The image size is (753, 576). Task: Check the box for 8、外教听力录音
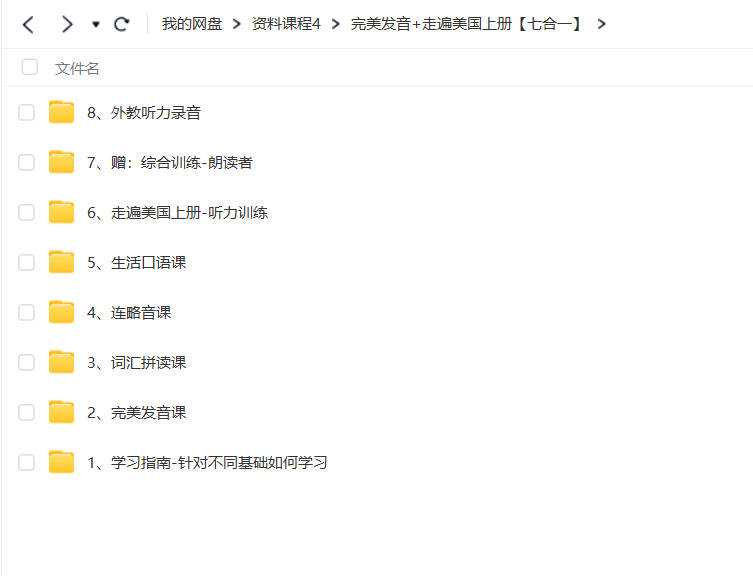pos(26,112)
